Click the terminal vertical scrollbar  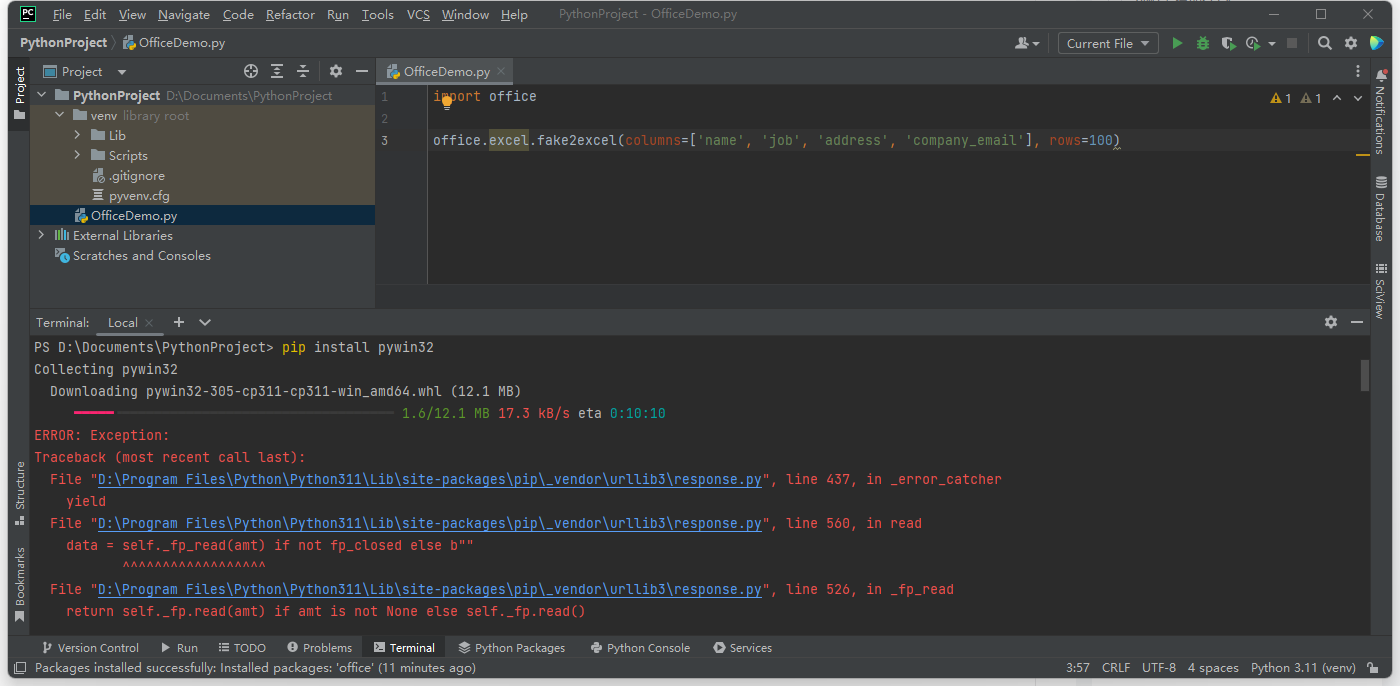point(1364,375)
